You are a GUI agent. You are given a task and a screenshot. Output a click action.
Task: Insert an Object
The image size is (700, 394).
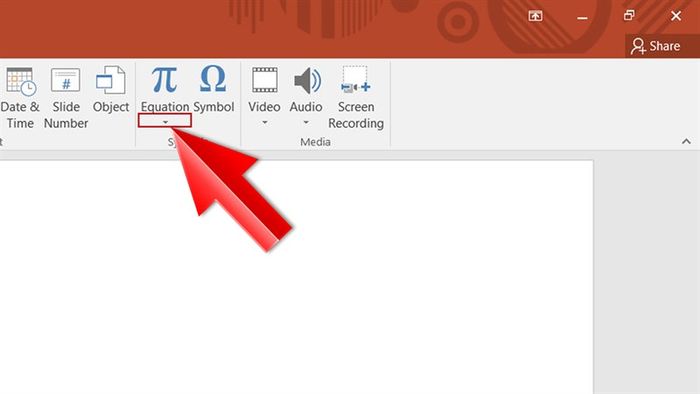111,89
